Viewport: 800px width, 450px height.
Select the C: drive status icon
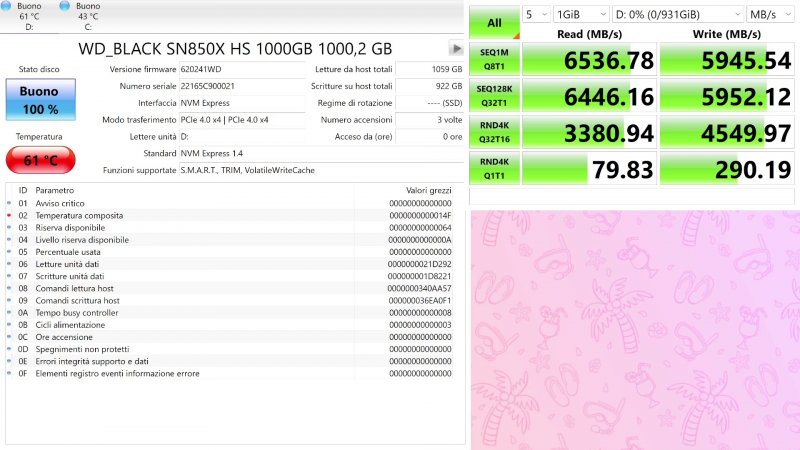[x=64, y=6]
